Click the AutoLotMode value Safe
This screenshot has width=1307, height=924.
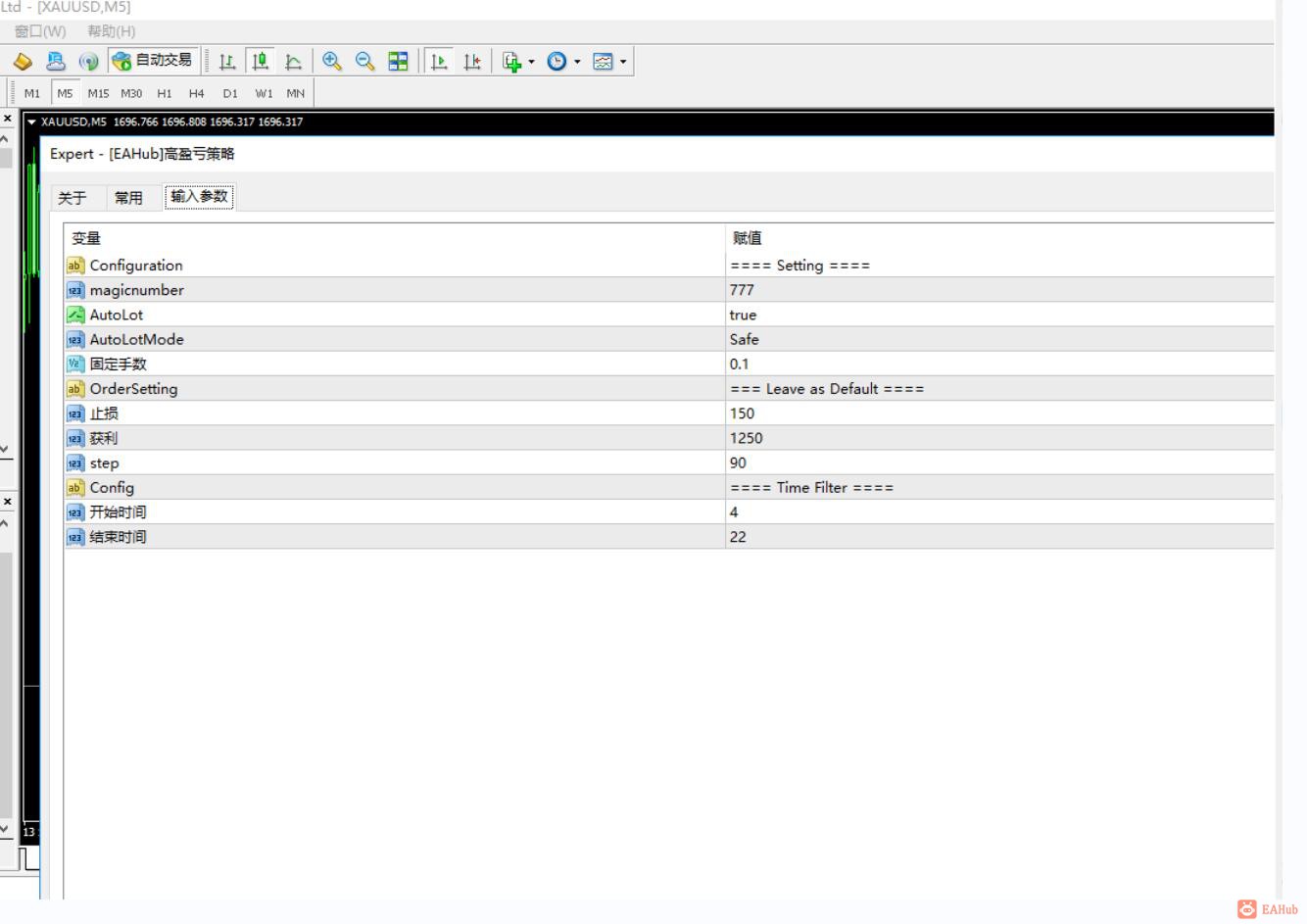[x=744, y=339]
